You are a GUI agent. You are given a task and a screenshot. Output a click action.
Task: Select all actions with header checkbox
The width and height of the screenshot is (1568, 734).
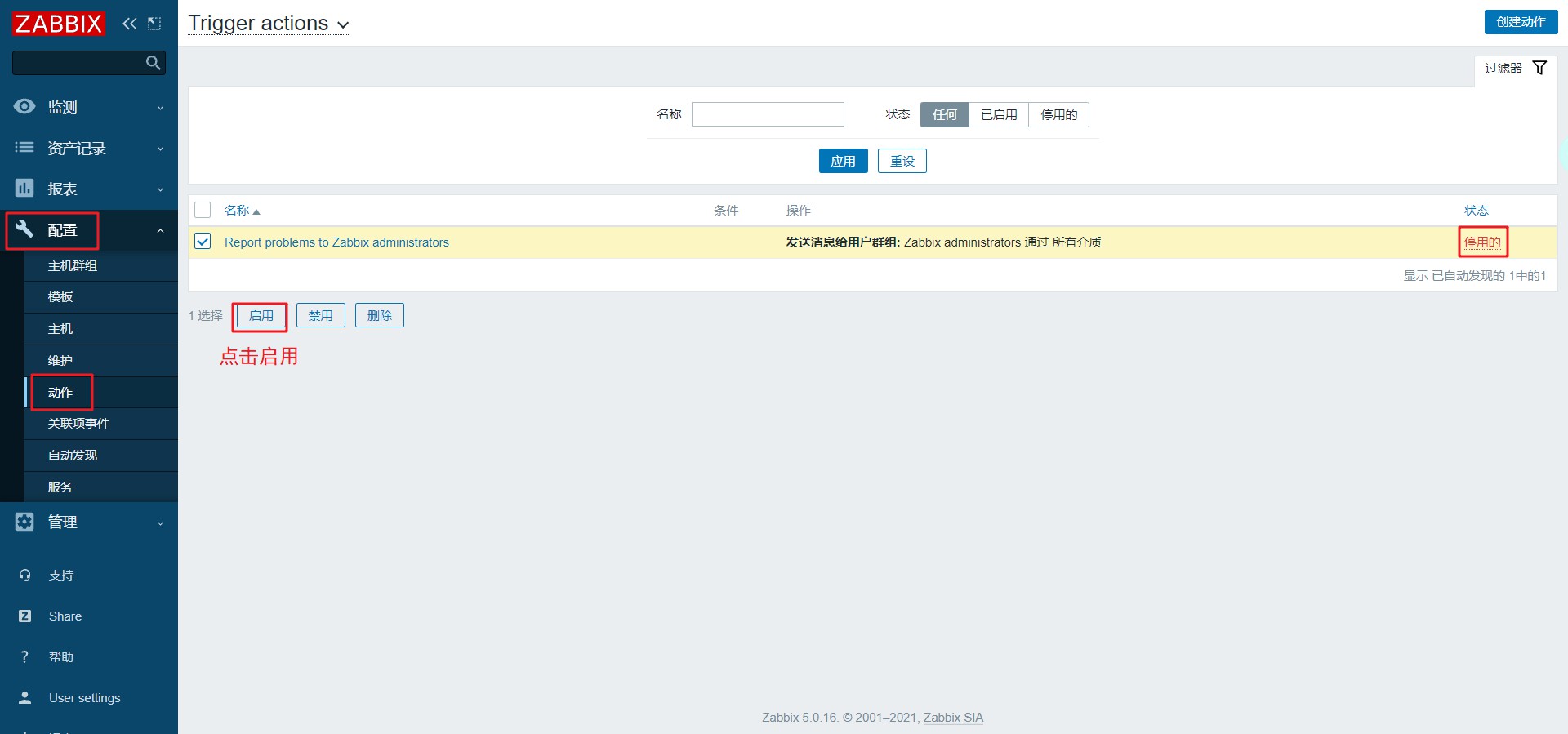(x=203, y=210)
